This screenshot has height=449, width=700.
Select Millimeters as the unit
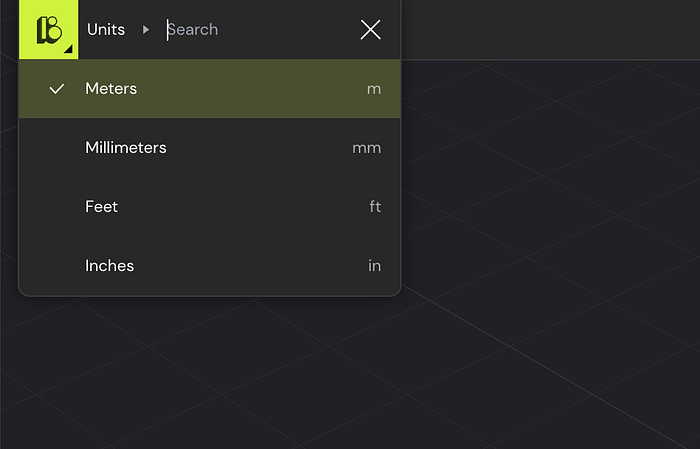pyautogui.click(x=210, y=148)
